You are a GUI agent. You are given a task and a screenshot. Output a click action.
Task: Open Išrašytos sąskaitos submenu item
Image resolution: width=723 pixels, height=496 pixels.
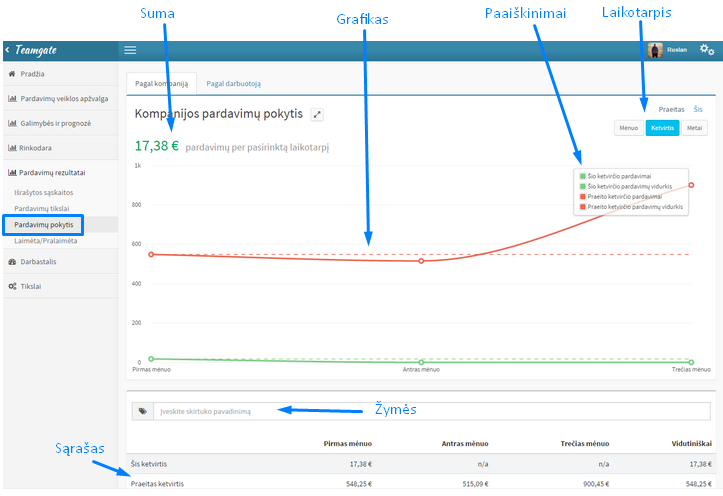pyautogui.click(x=44, y=193)
